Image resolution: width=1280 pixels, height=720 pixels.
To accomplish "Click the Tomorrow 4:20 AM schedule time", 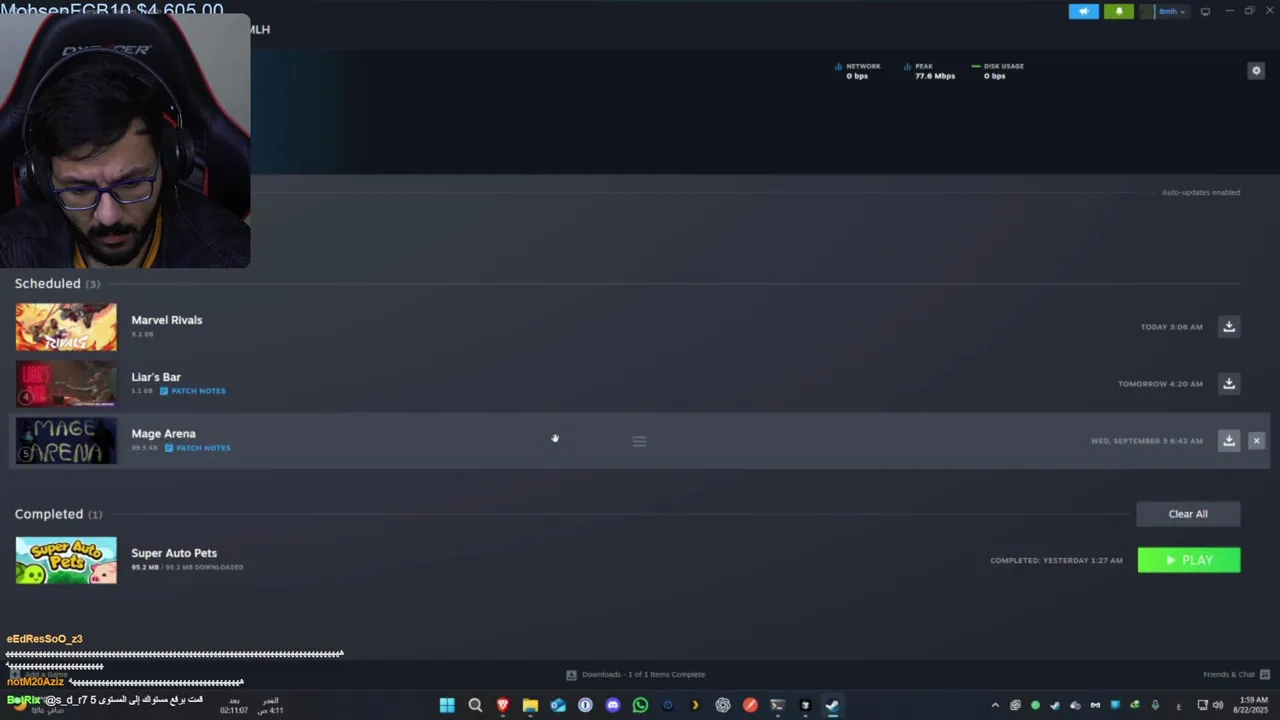I will tap(1160, 384).
